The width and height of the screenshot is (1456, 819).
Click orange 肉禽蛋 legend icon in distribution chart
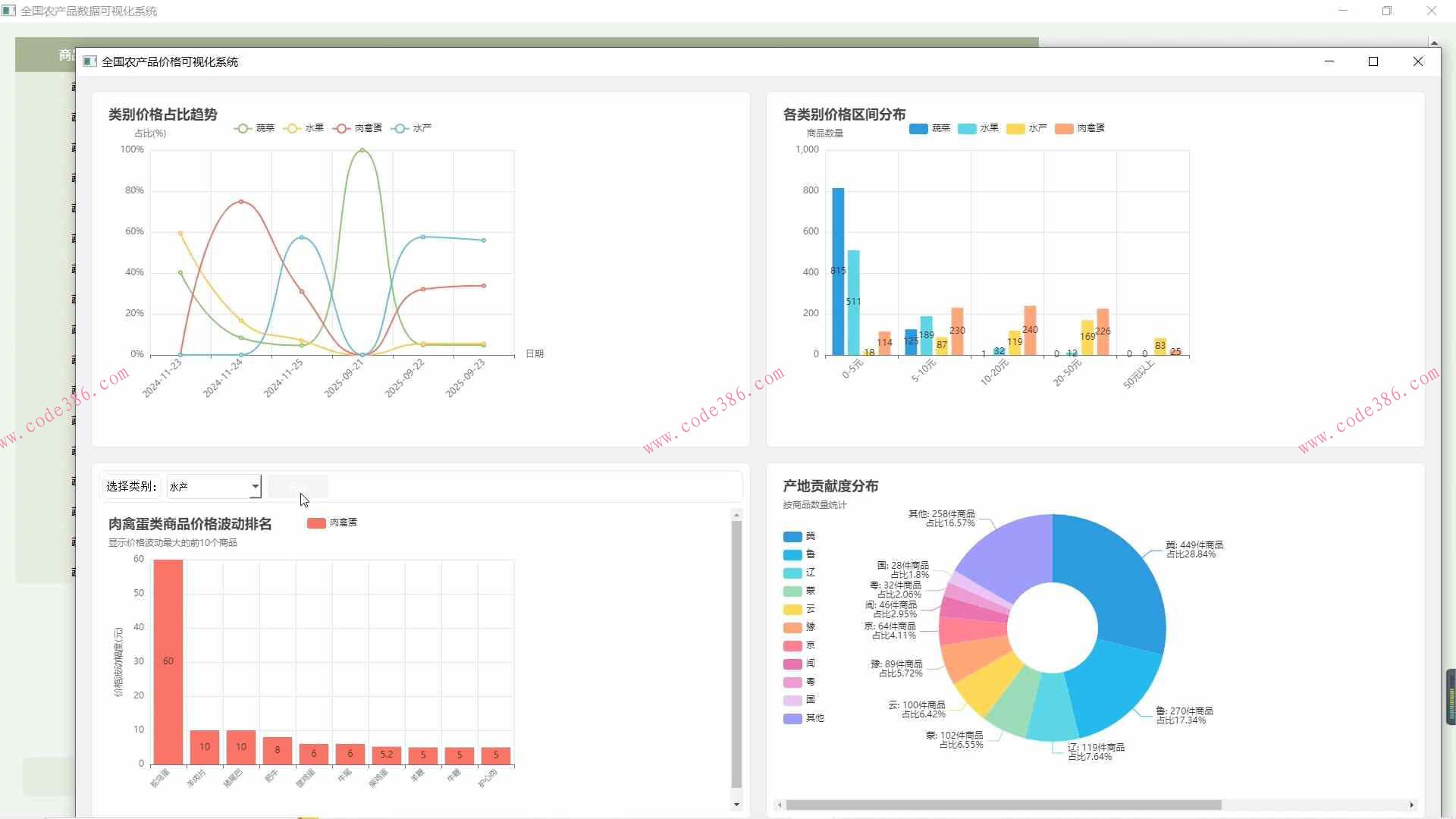point(1064,129)
